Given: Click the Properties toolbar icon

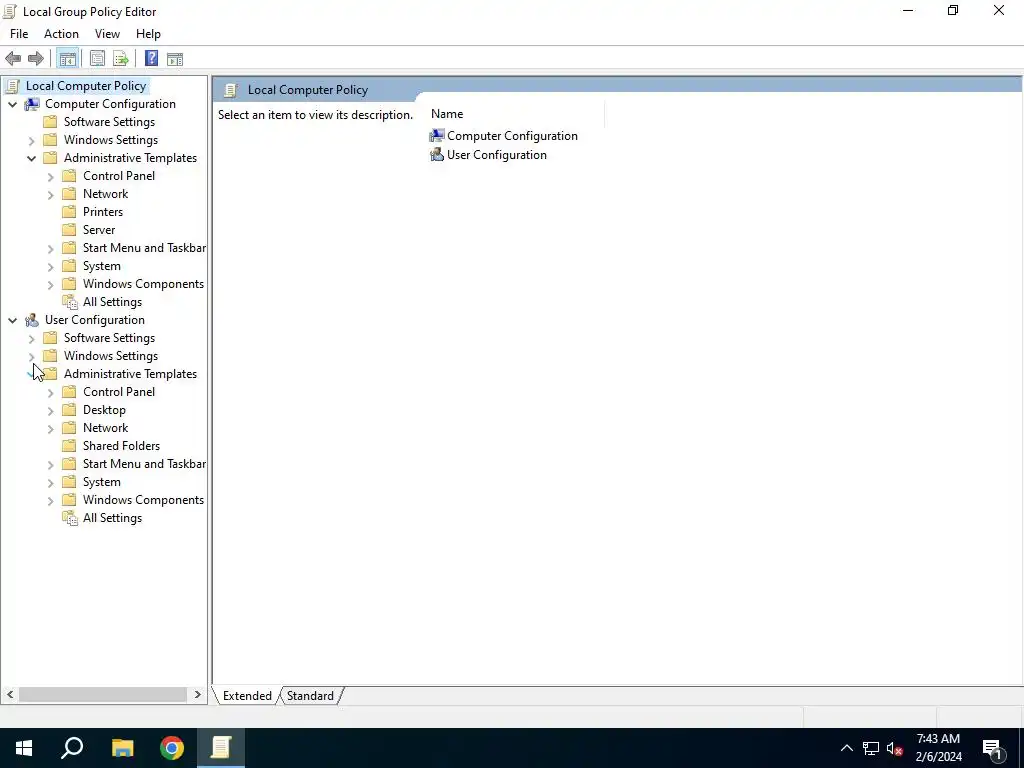Looking at the screenshot, I should [x=97, y=59].
